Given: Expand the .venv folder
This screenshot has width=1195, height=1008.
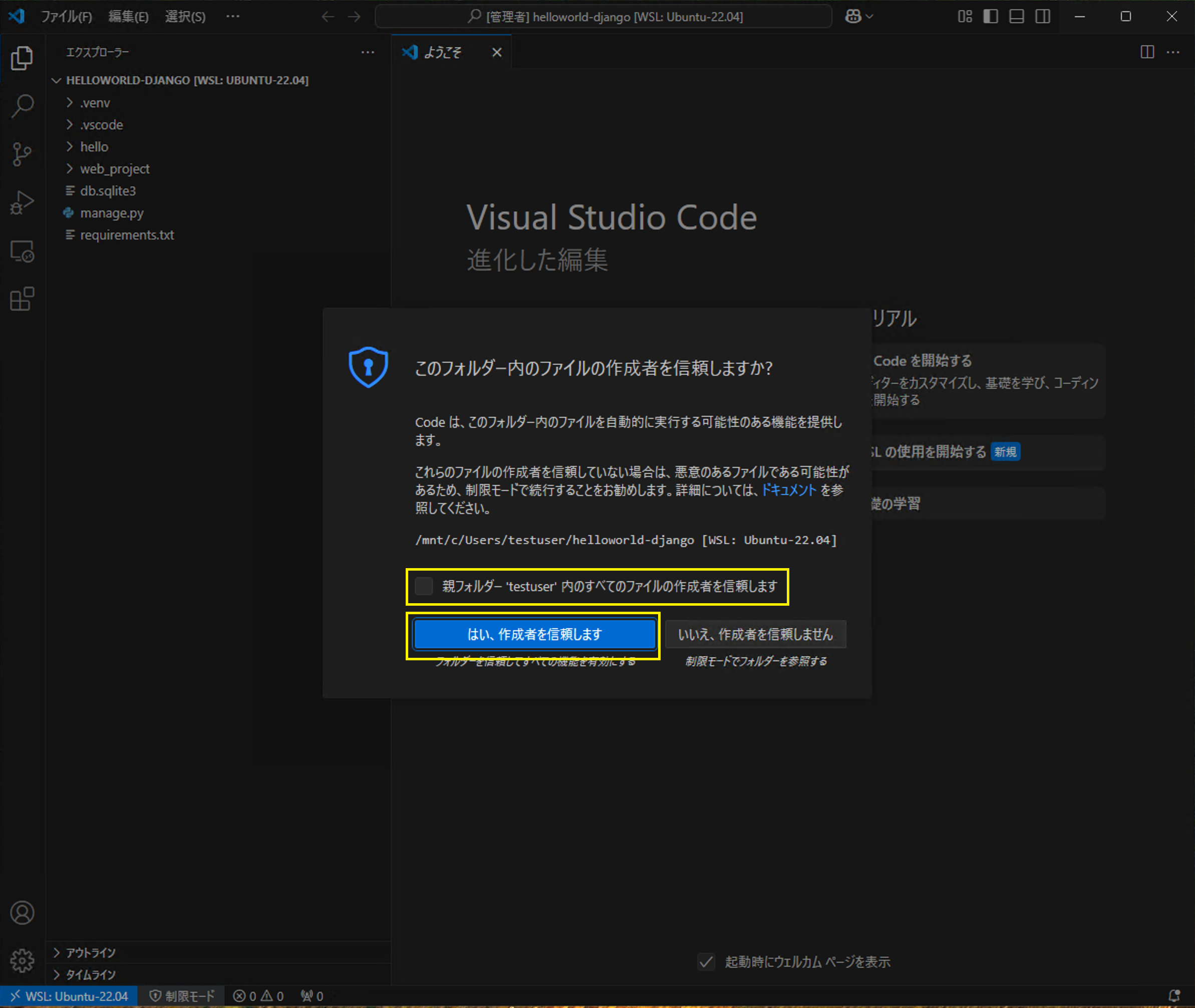Looking at the screenshot, I should pos(218,103).
